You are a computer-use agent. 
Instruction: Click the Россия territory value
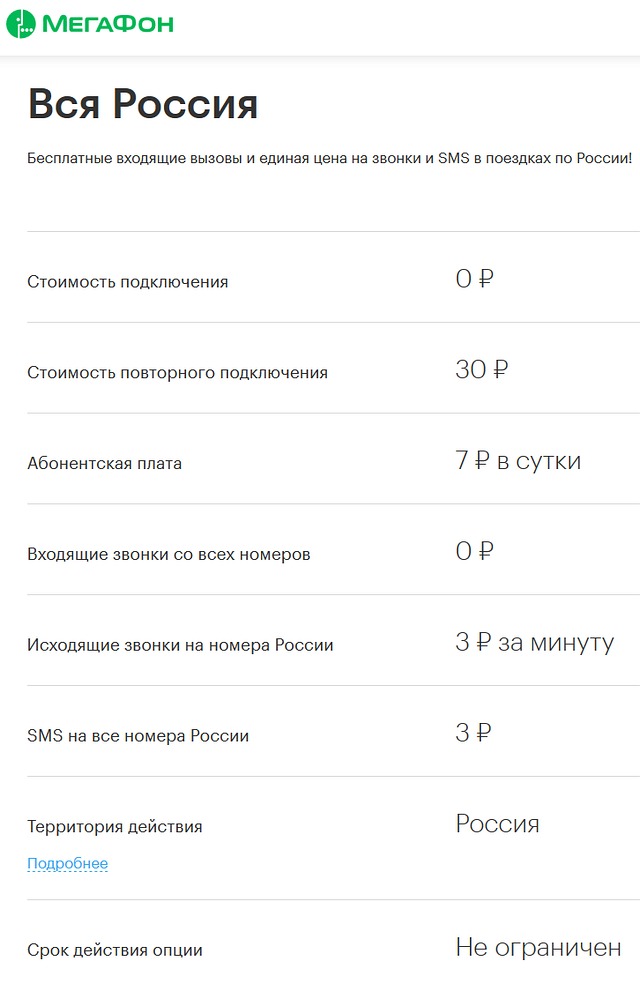[498, 824]
